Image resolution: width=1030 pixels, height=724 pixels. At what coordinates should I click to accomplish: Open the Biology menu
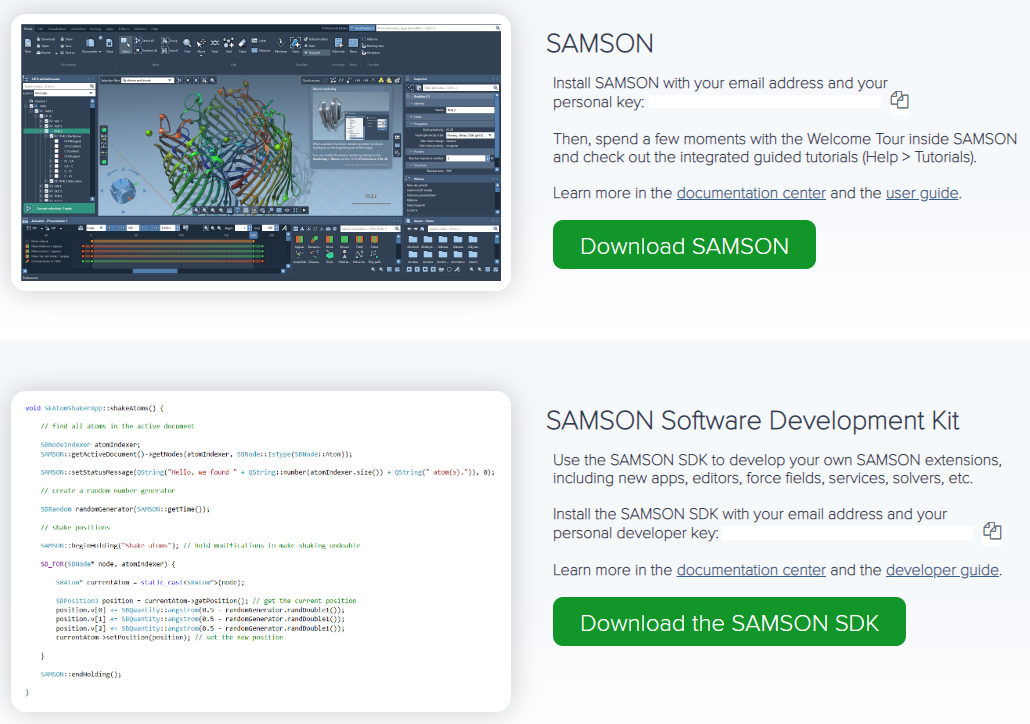(95, 29)
